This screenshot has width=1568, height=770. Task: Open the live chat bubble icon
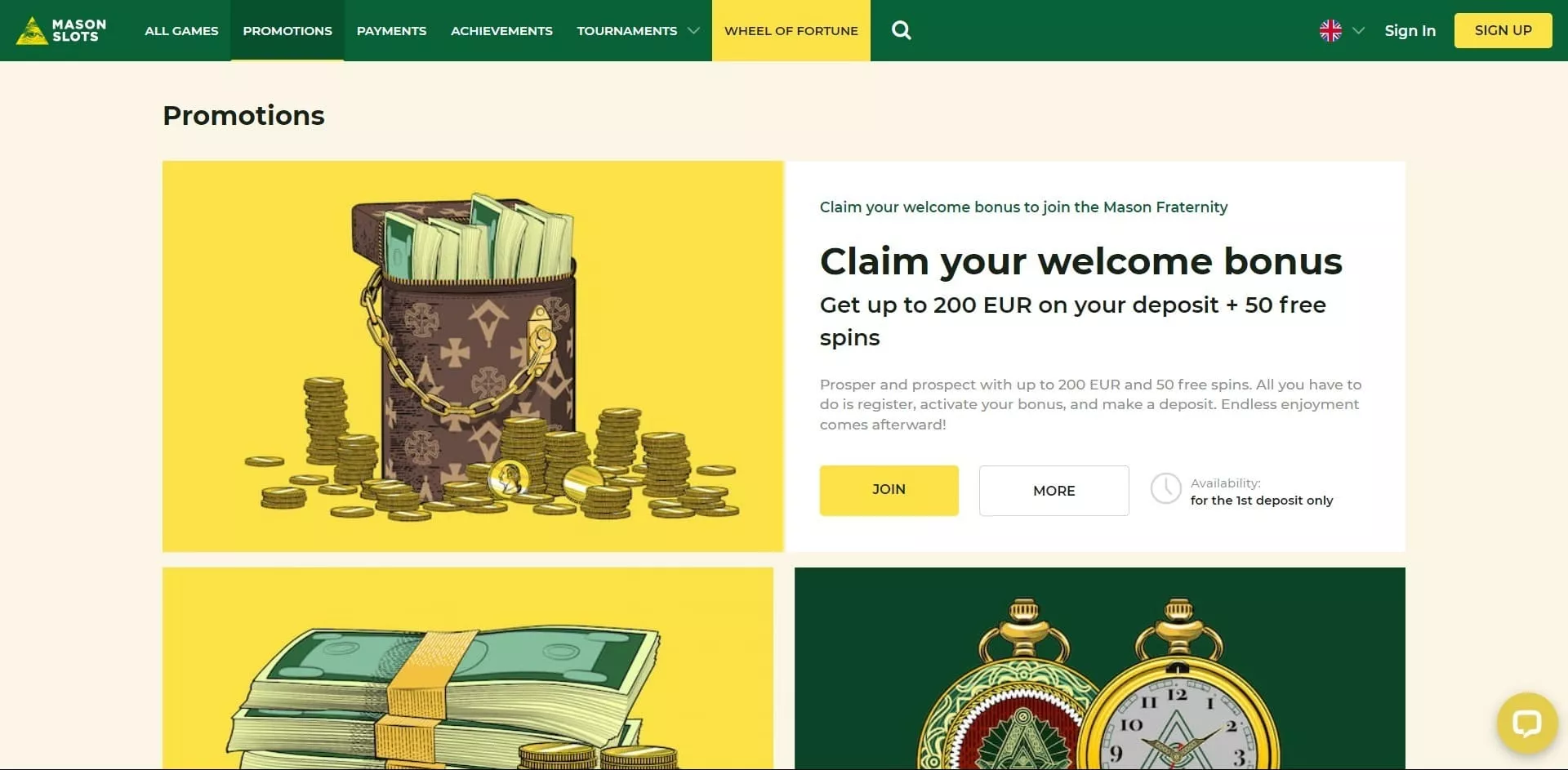point(1526,723)
